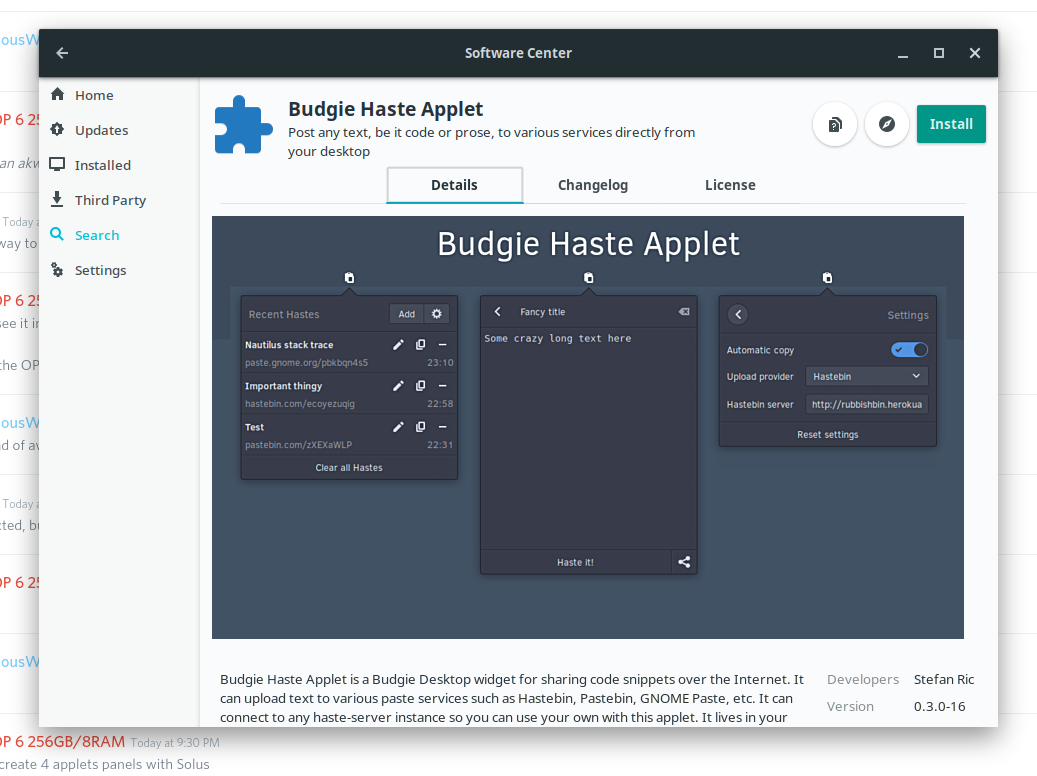Screen dimensions: 1037x776
Task: Click copy icon for Nautilus stack trace
Action: [x=420, y=345]
